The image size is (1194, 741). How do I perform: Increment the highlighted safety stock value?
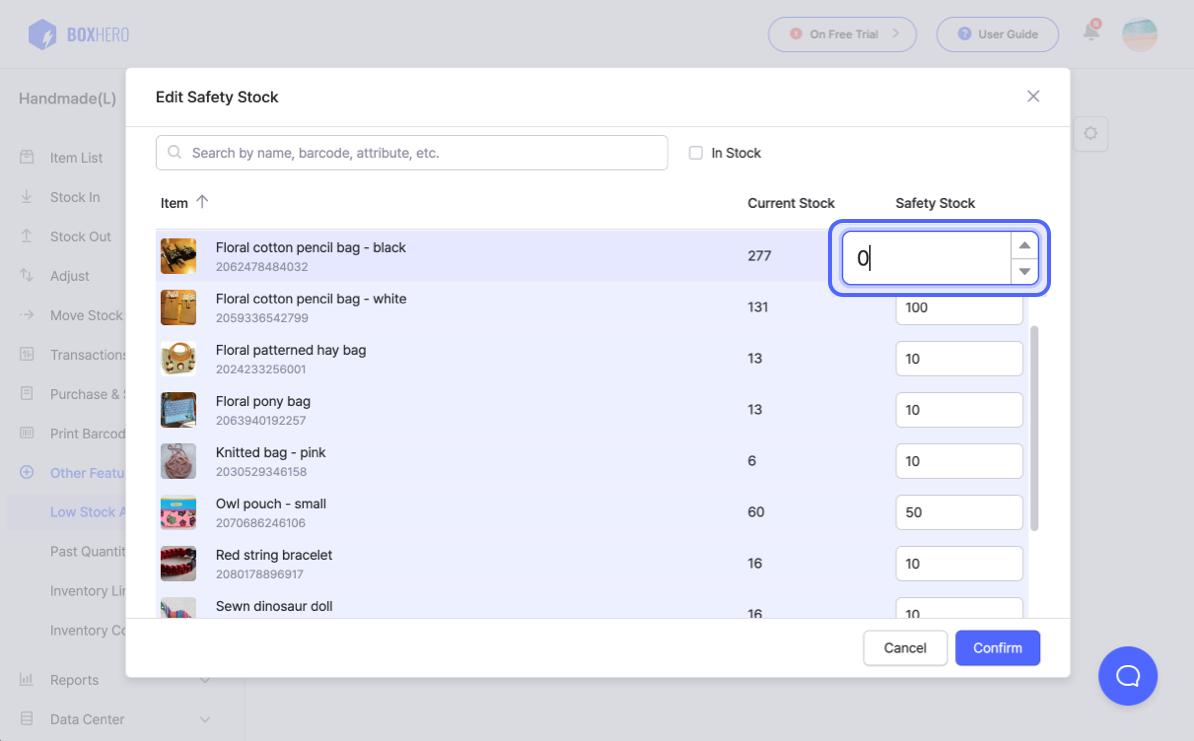1023,245
